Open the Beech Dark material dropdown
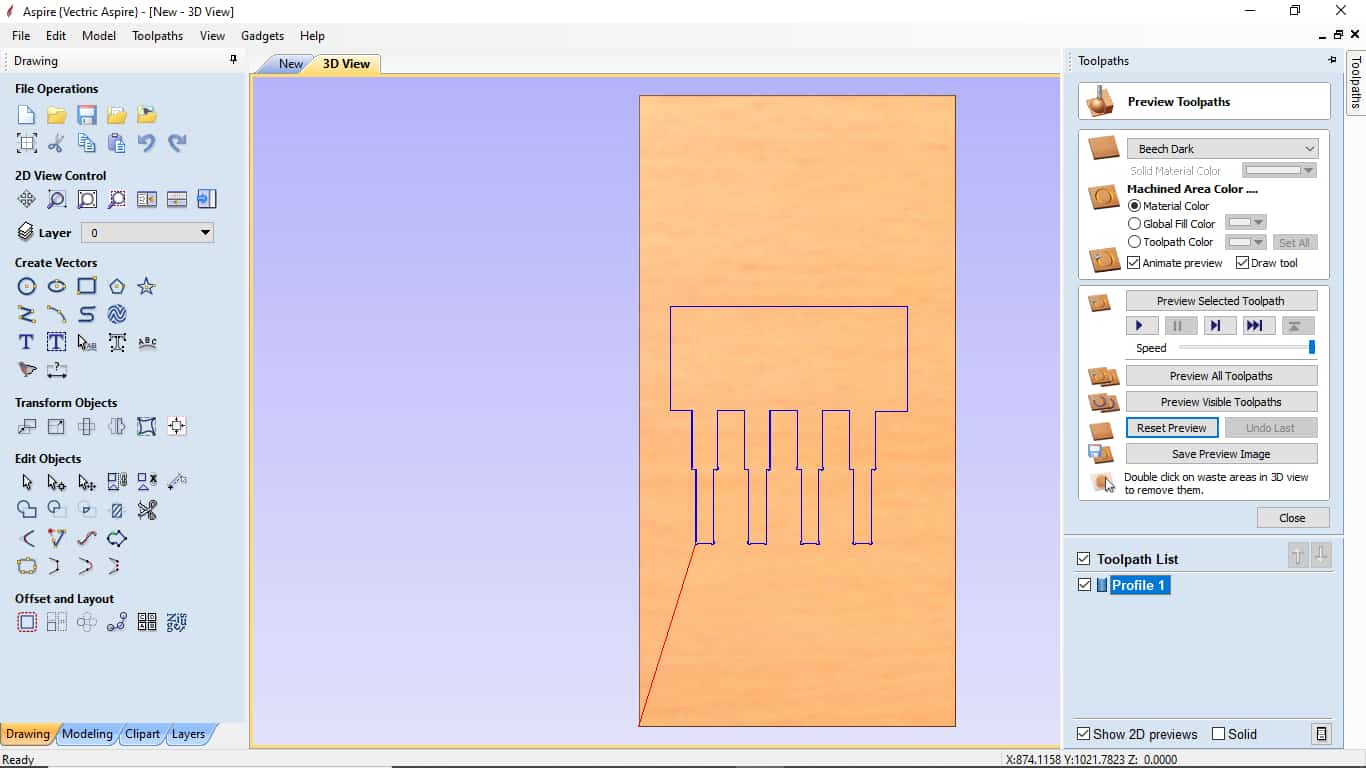 (x=1222, y=149)
